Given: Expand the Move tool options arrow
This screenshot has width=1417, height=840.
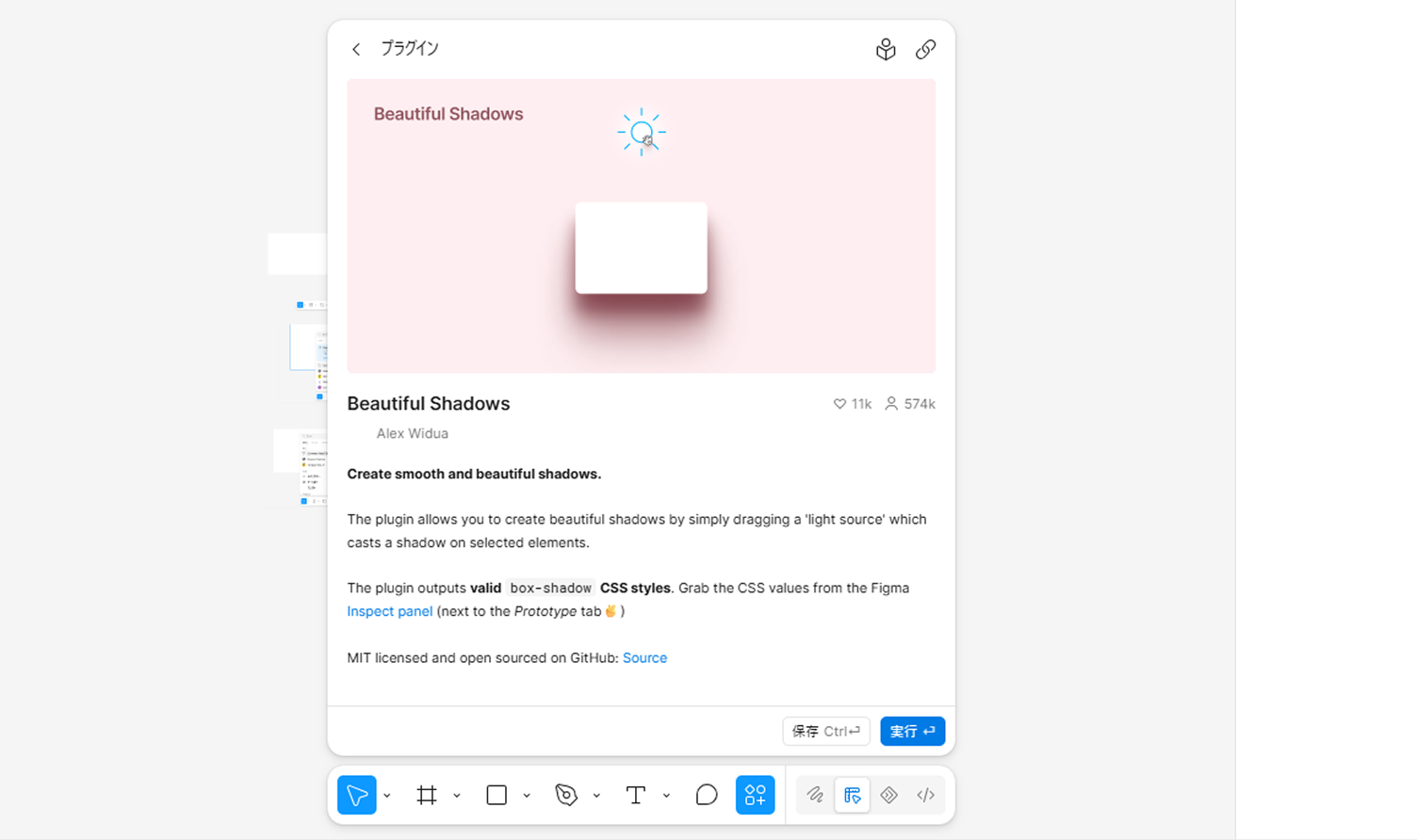Looking at the screenshot, I should pyautogui.click(x=387, y=796).
